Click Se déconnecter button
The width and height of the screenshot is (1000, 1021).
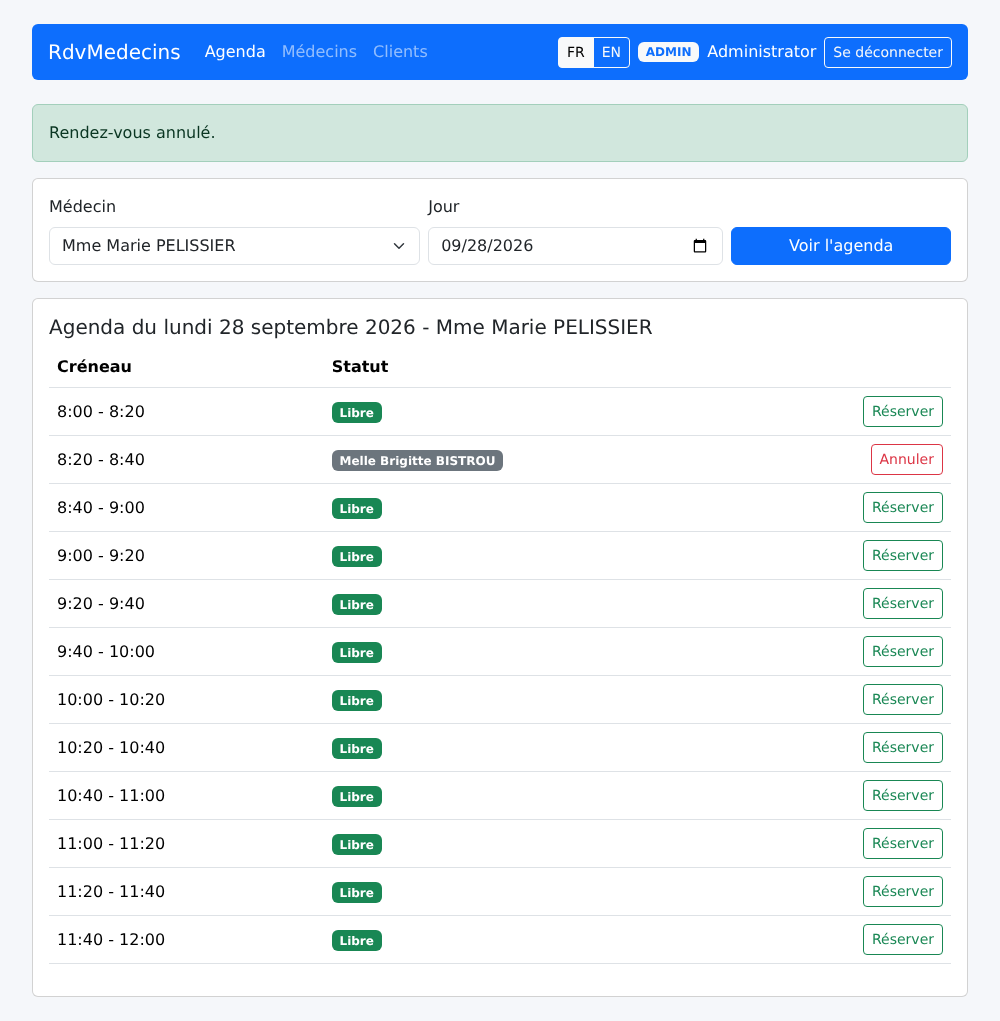888,52
